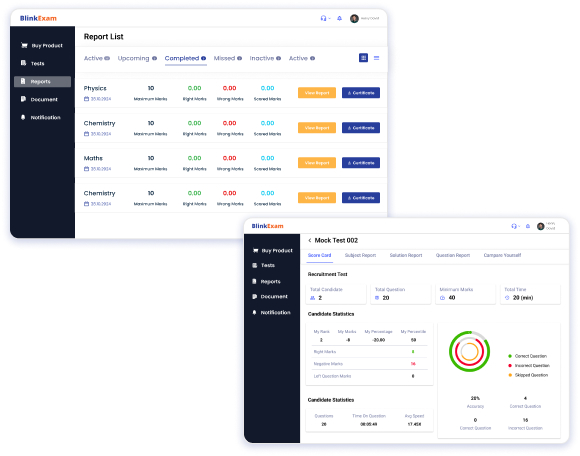Click Mock Test 002 title

[x=336, y=240]
